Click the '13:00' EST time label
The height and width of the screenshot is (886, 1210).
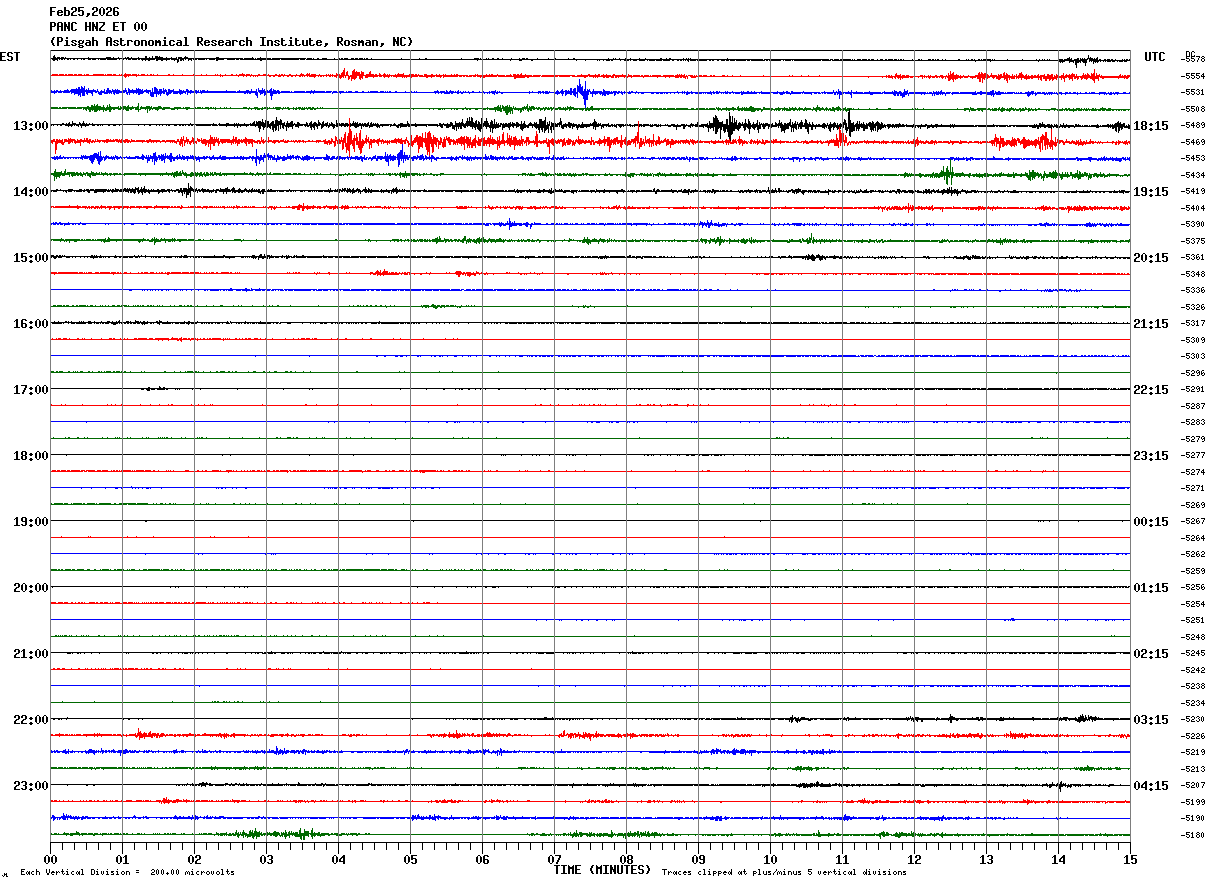[x=30, y=126]
